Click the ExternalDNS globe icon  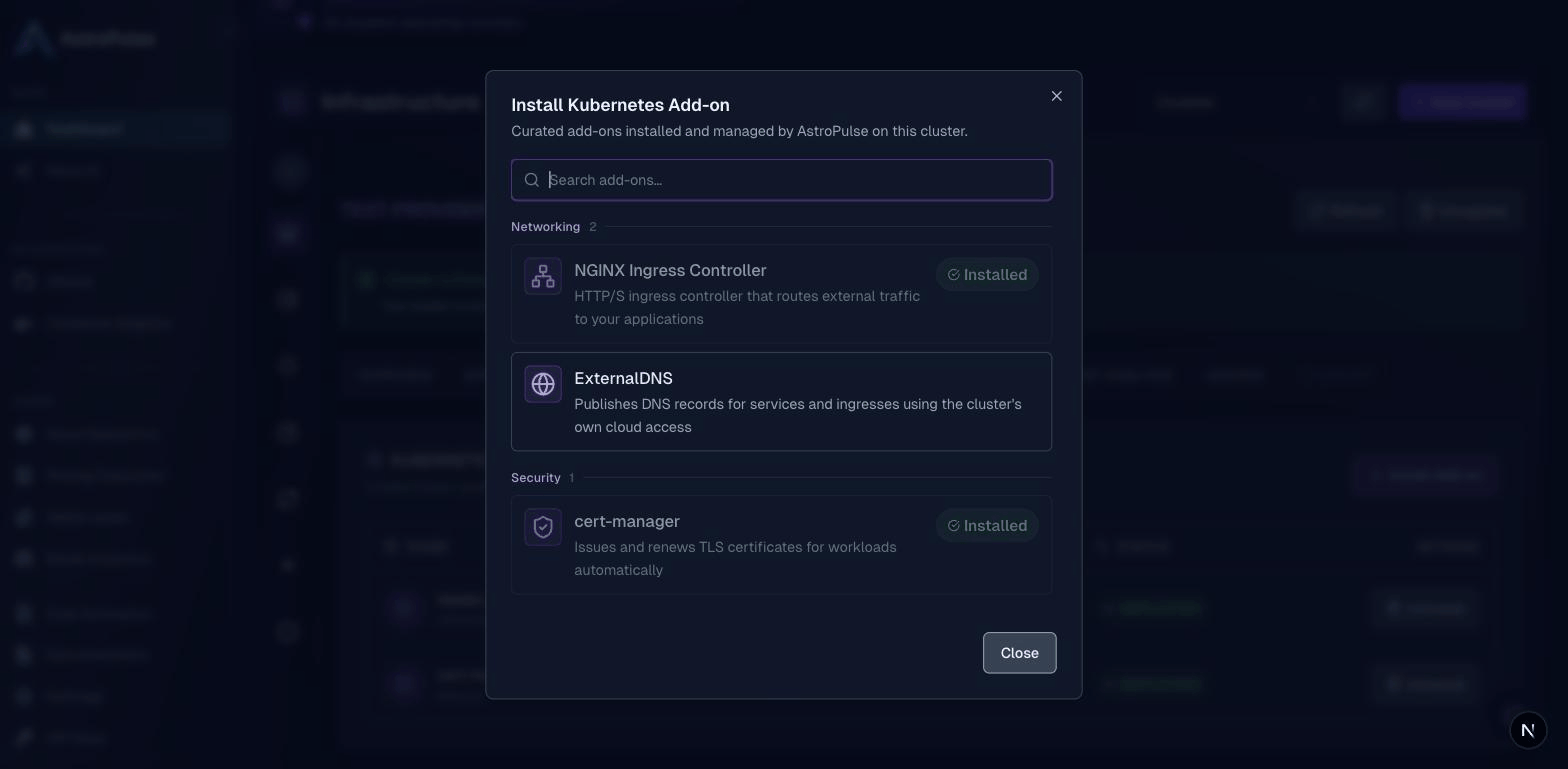(543, 384)
